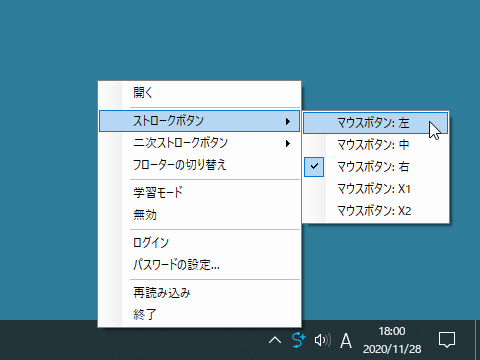Open the Action Center notification icon
Image resolution: width=480 pixels, height=360 pixels.
click(447, 340)
